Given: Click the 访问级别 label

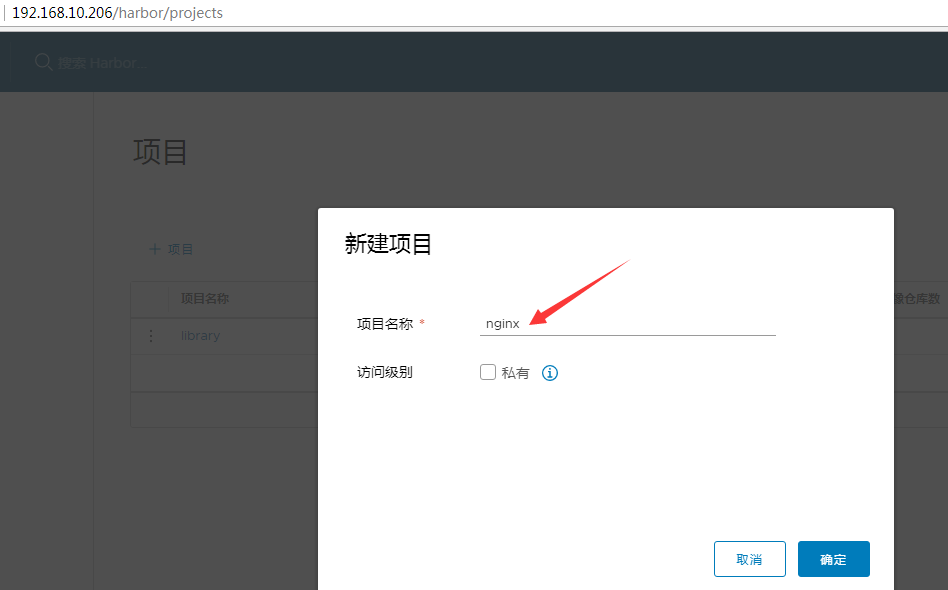Looking at the screenshot, I should click(385, 372).
